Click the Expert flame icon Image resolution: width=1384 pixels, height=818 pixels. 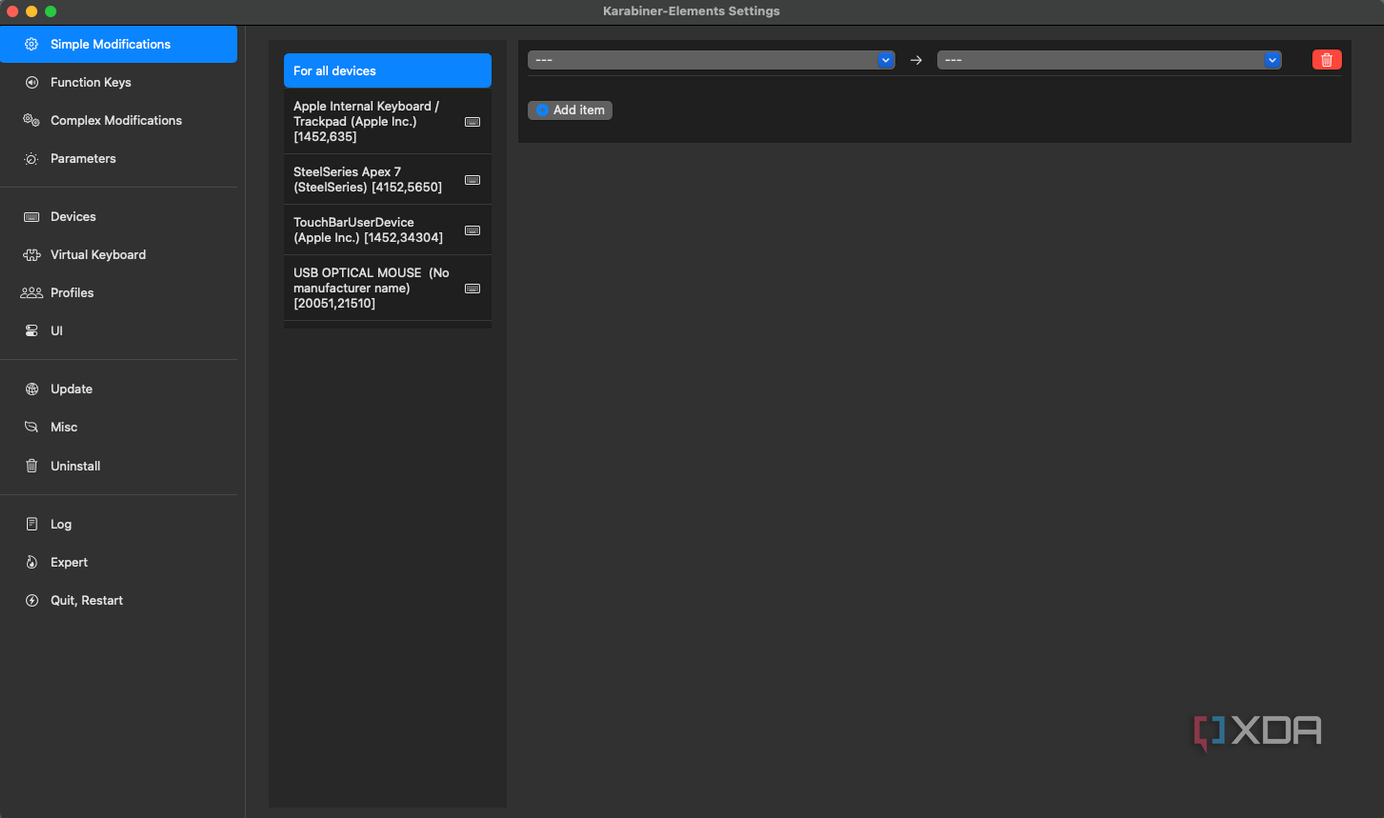tap(31, 561)
